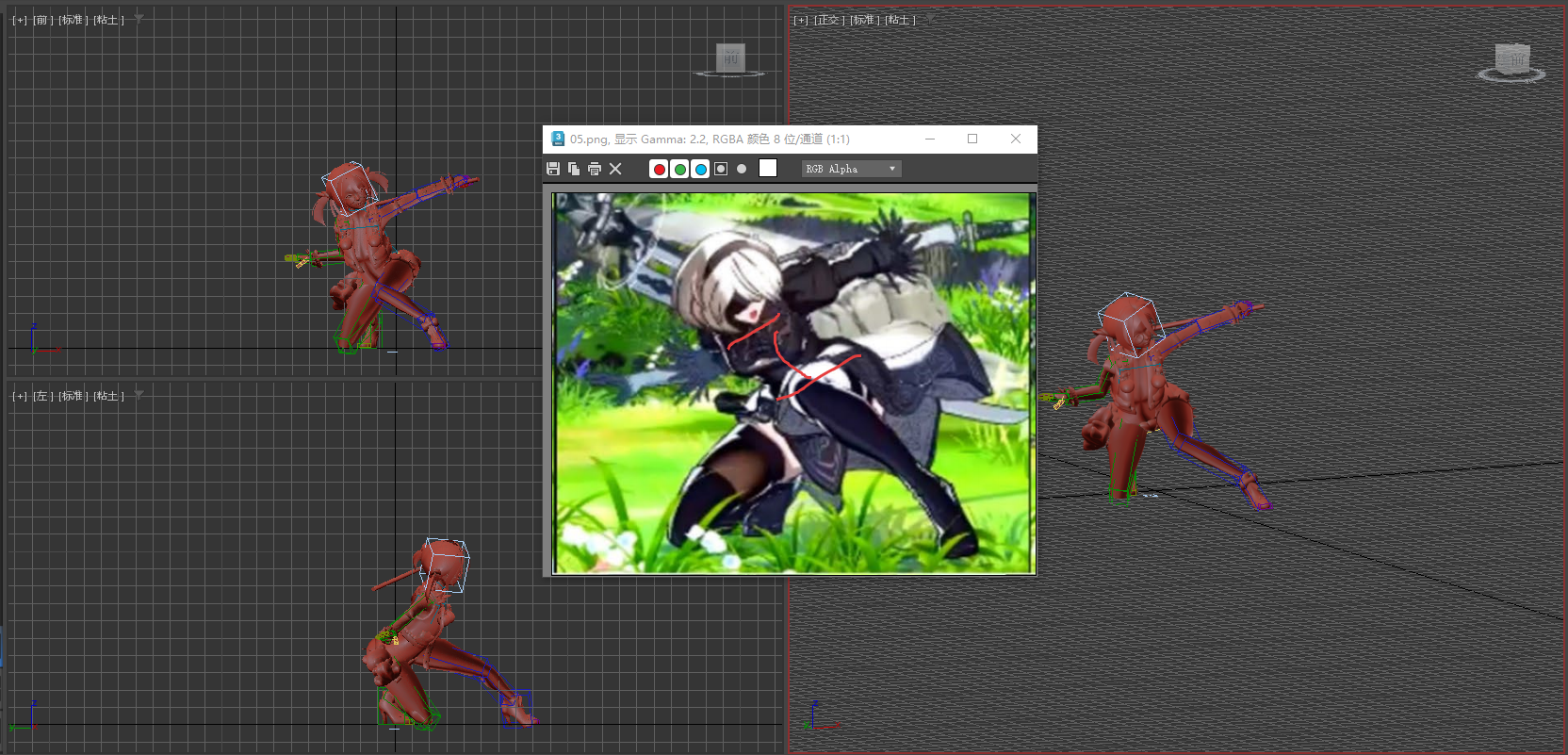The height and width of the screenshot is (755, 1568).
Task: Click the Copy Image icon in frame buffer
Action: tap(574, 169)
